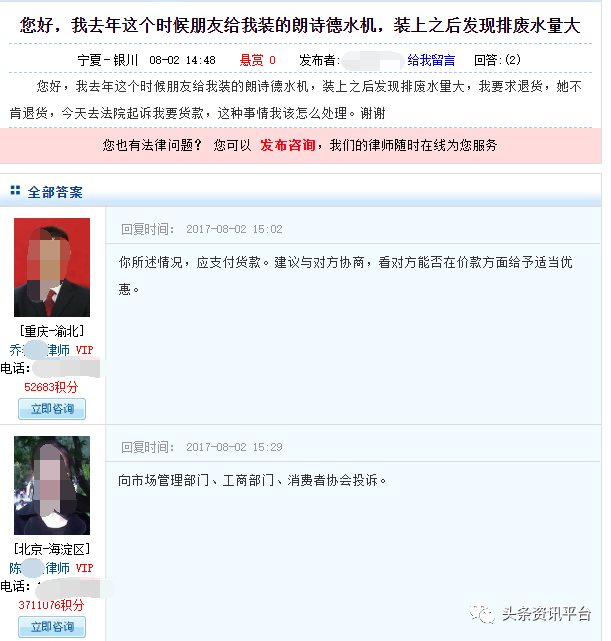
Task: Open the 重庆-渝北 lawyer profile photo
Action: click(52, 267)
